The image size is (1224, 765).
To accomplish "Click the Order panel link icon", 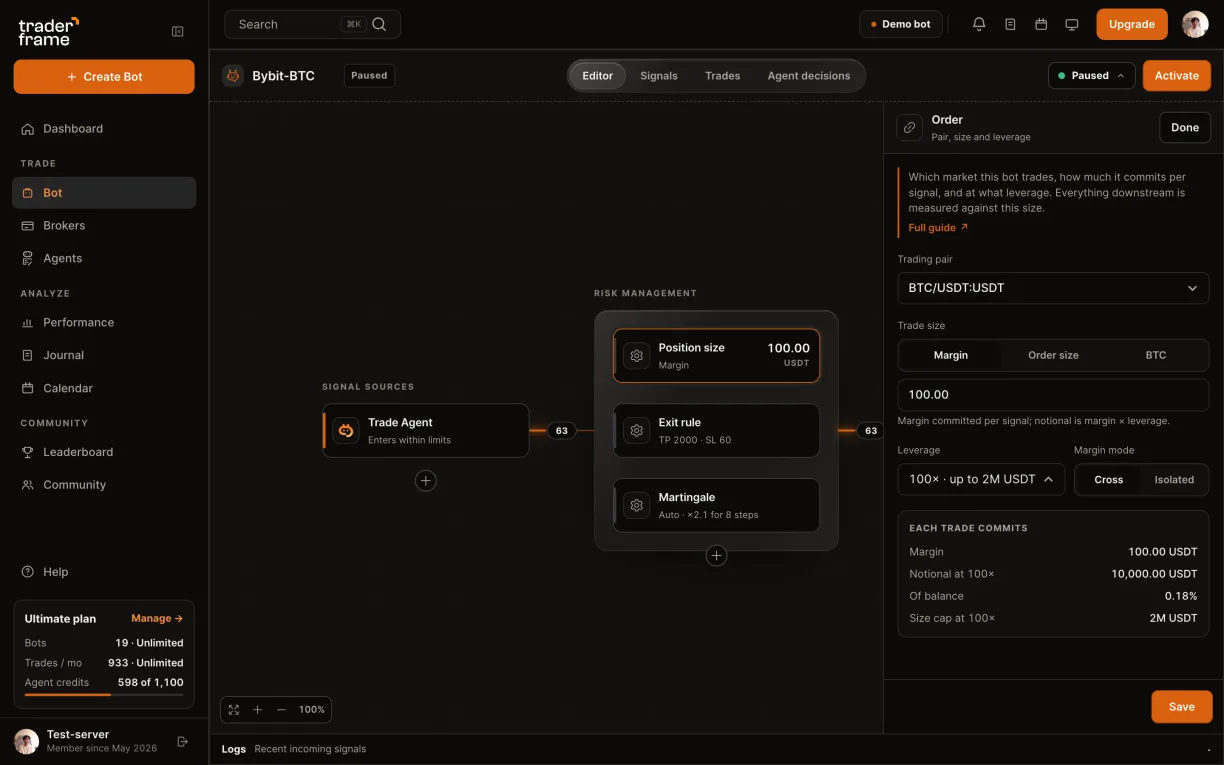I will (x=909, y=128).
